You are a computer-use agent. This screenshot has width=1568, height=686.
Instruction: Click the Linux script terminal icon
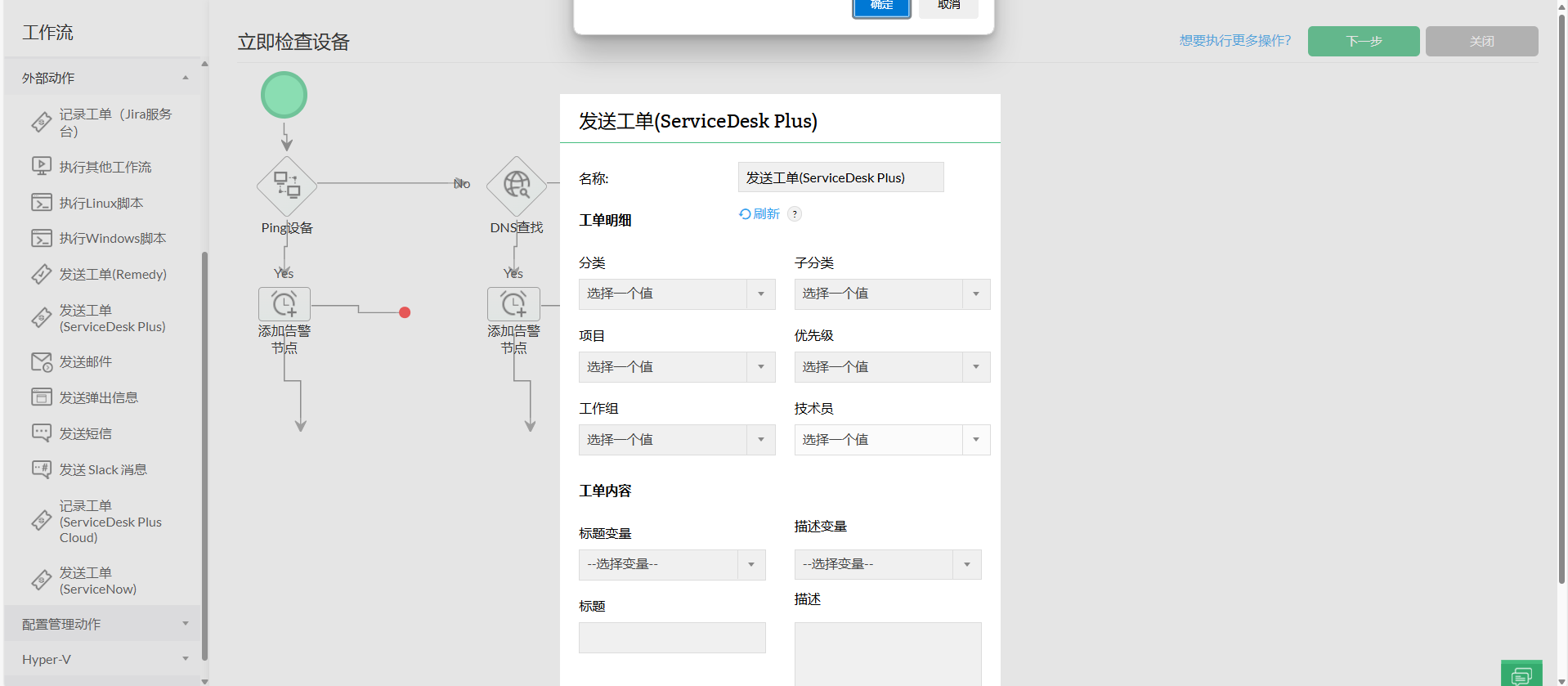[x=42, y=202]
